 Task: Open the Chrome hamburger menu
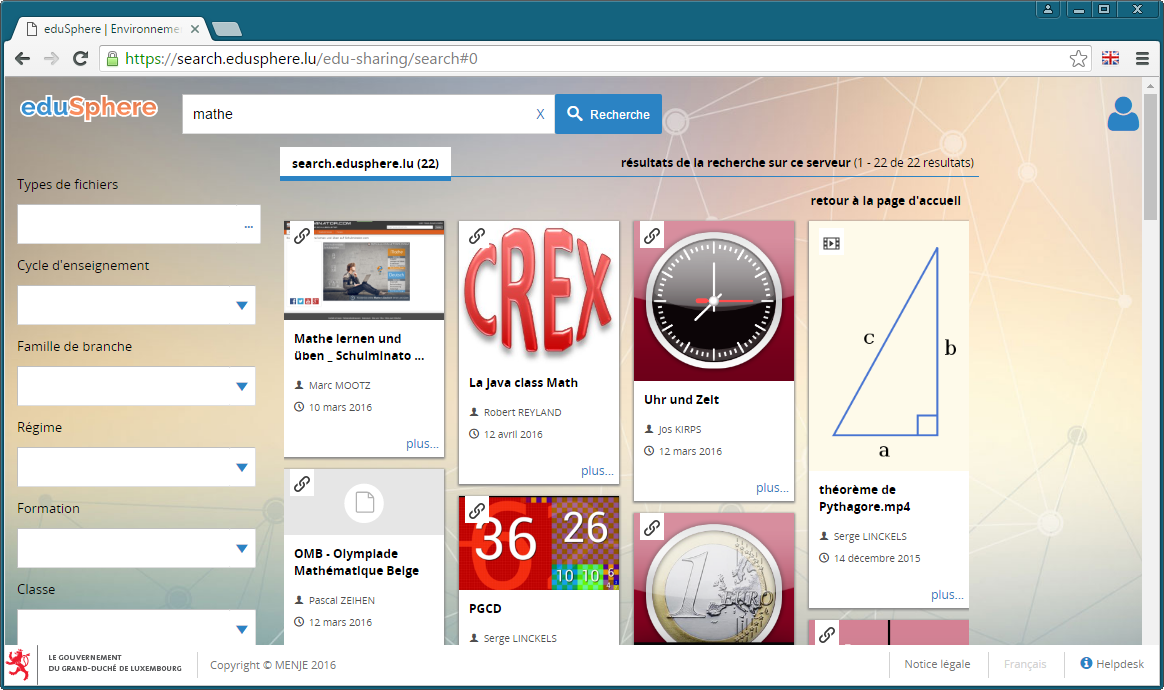[1142, 59]
